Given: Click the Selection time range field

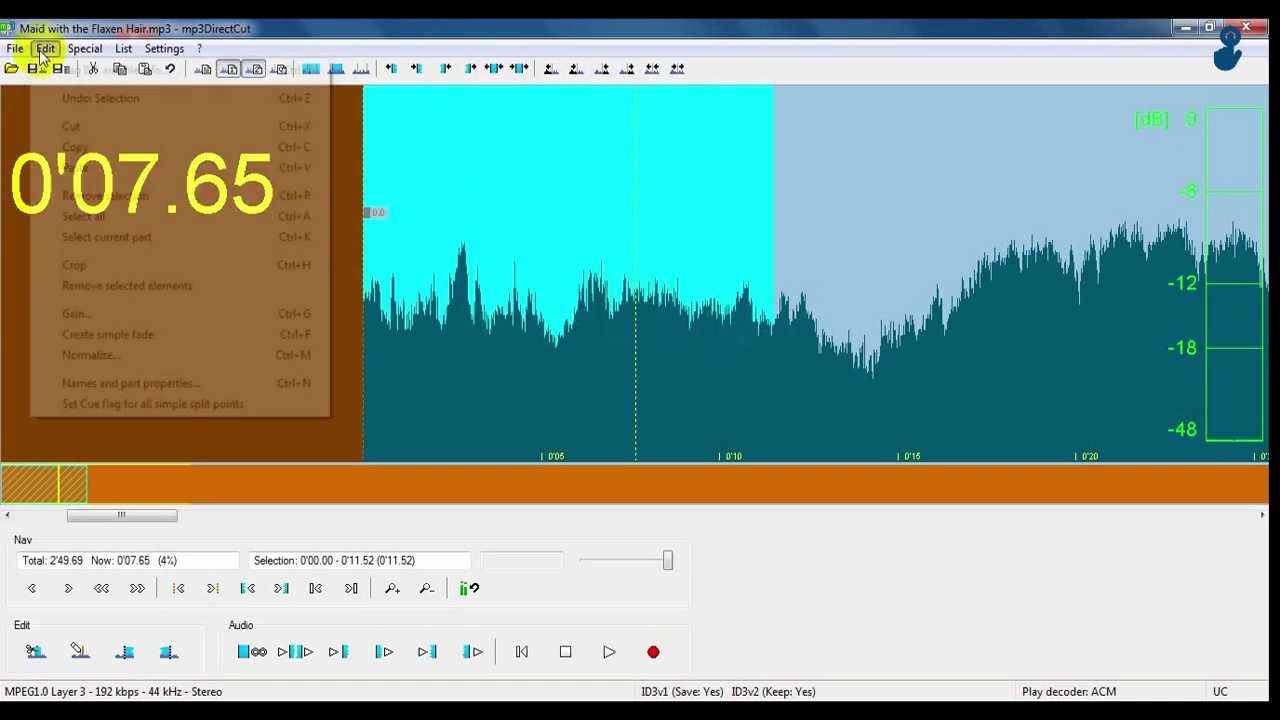Looking at the screenshot, I should click(359, 561).
